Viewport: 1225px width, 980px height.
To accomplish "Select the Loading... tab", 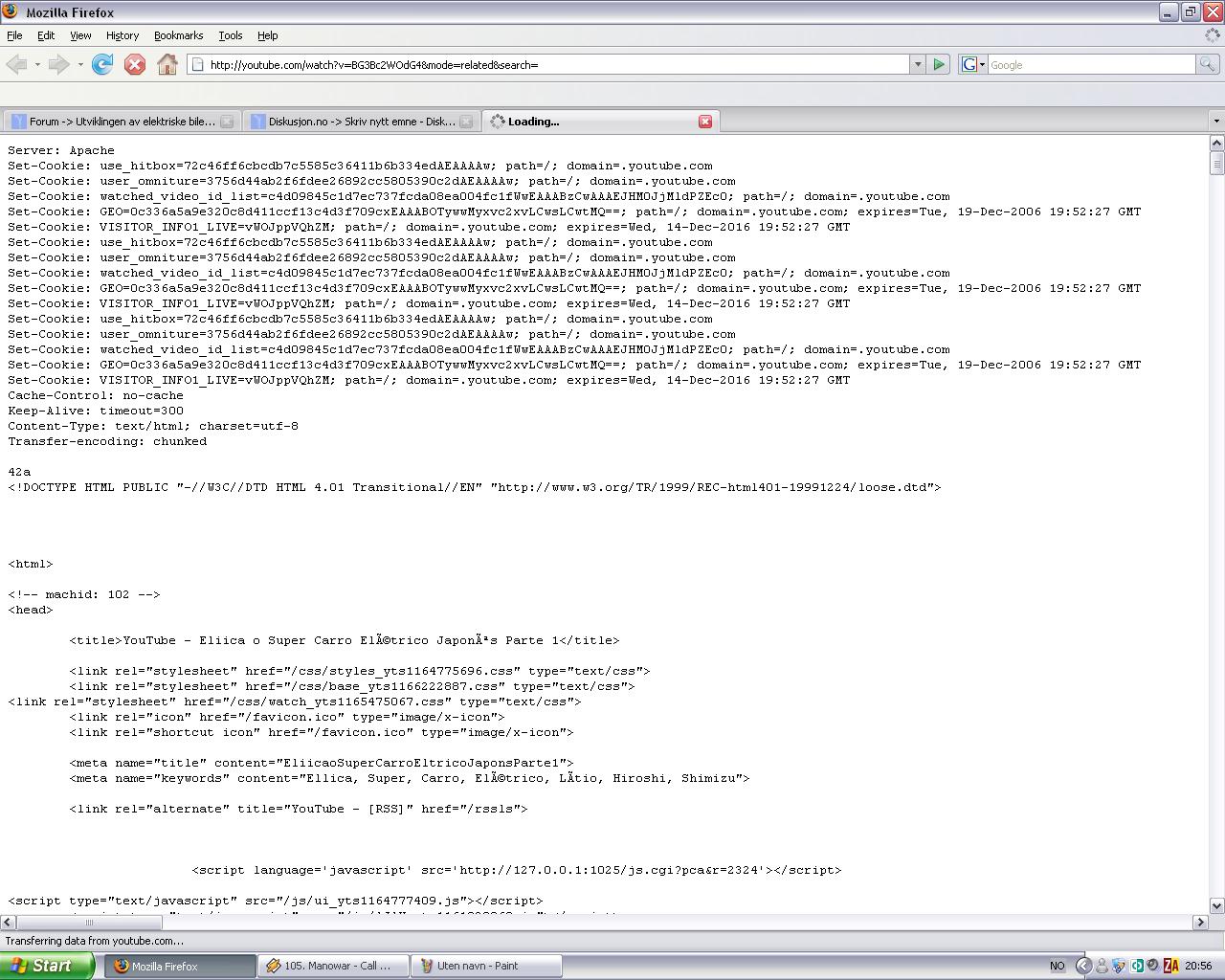I will 600,122.
